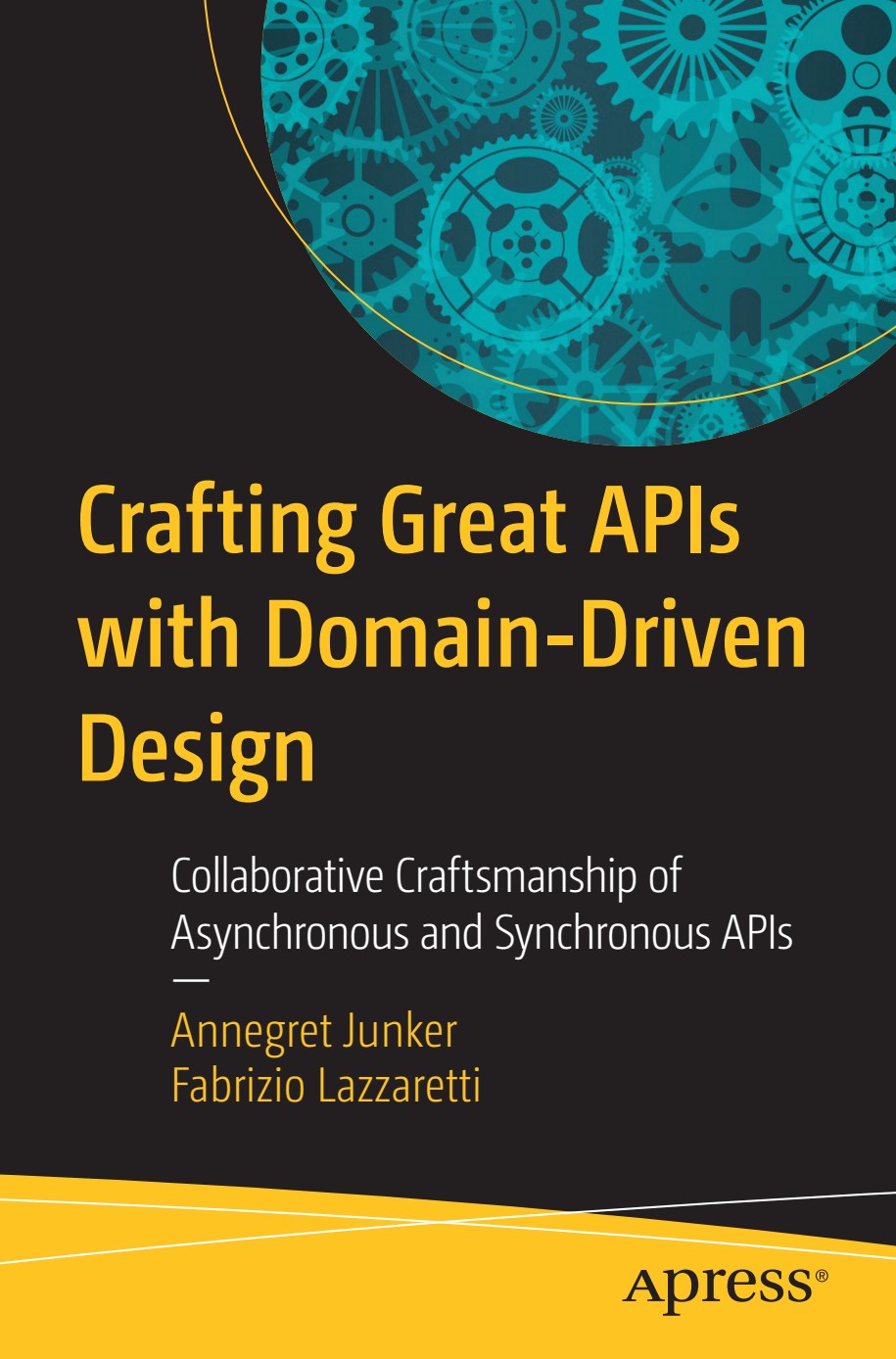
Task: Click author name "Annegret Junker"
Action: [314, 1031]
